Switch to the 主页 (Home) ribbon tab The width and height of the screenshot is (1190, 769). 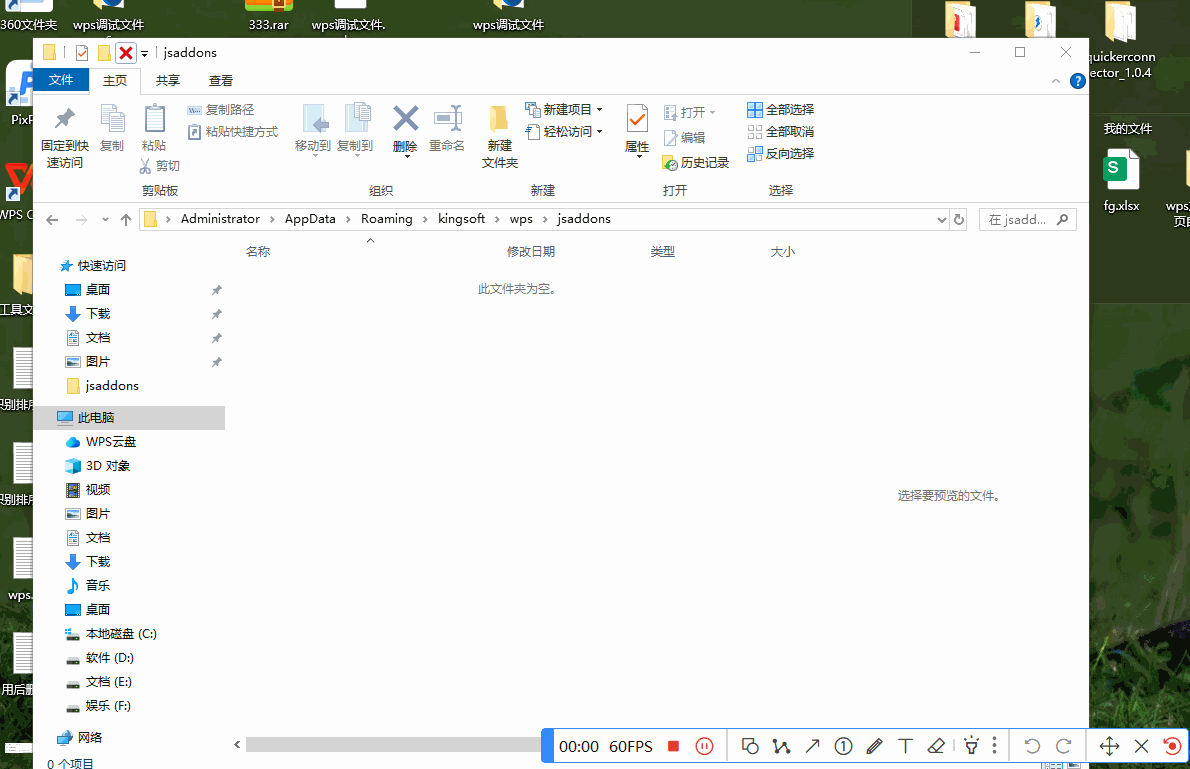pos(115,80)
